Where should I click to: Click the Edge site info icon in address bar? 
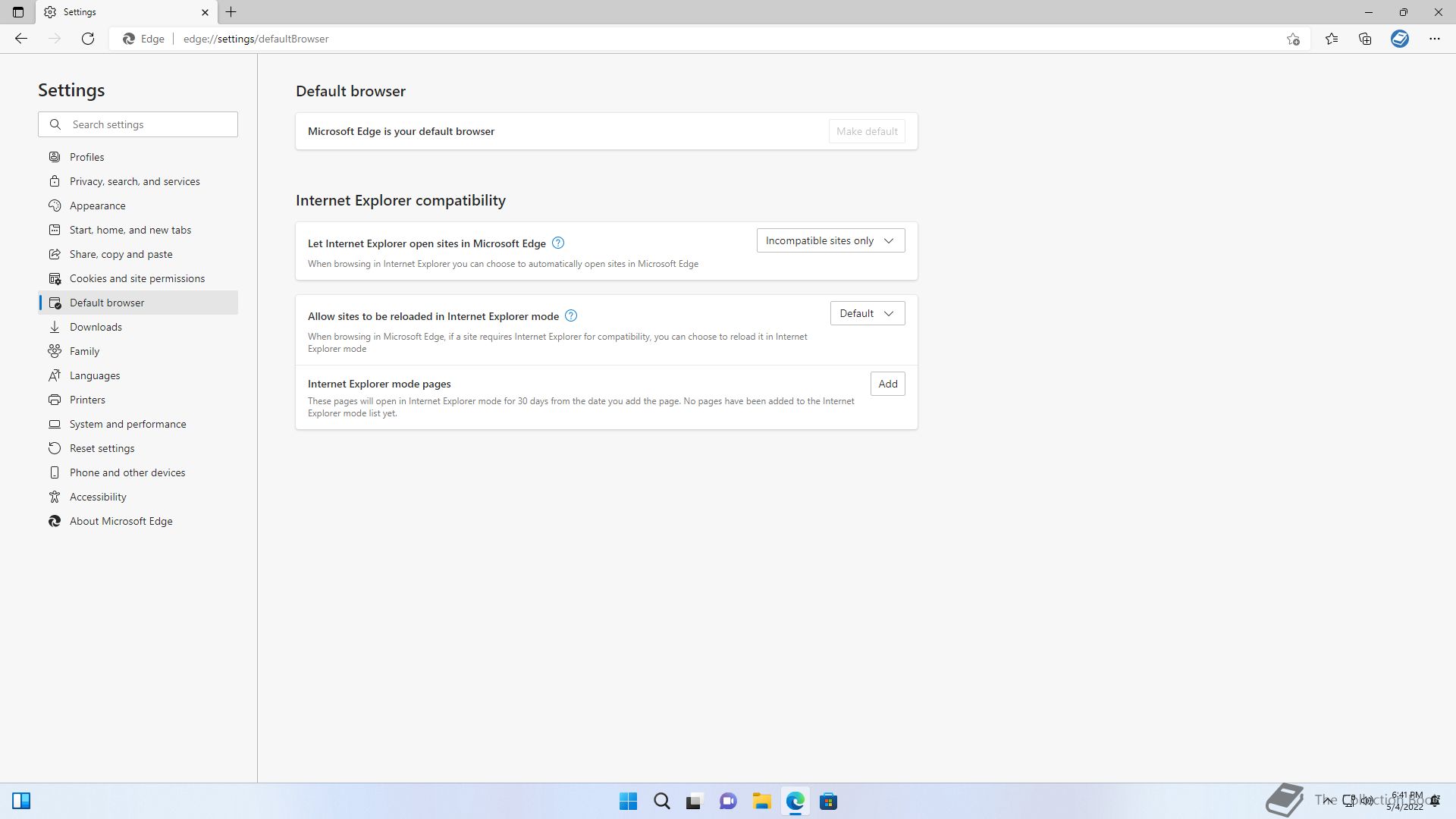(x=143, y=39)
